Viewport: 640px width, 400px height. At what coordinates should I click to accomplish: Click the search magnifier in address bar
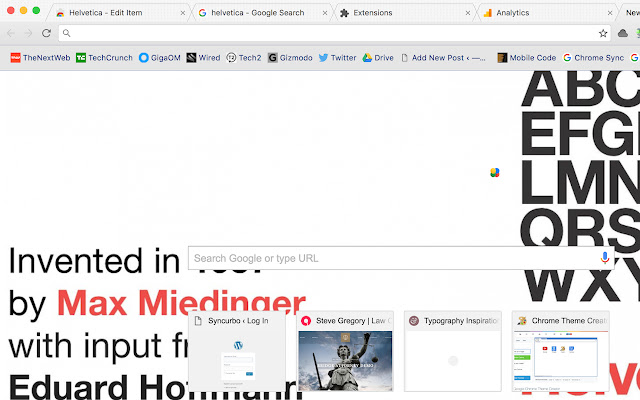[x=67, y=33]
